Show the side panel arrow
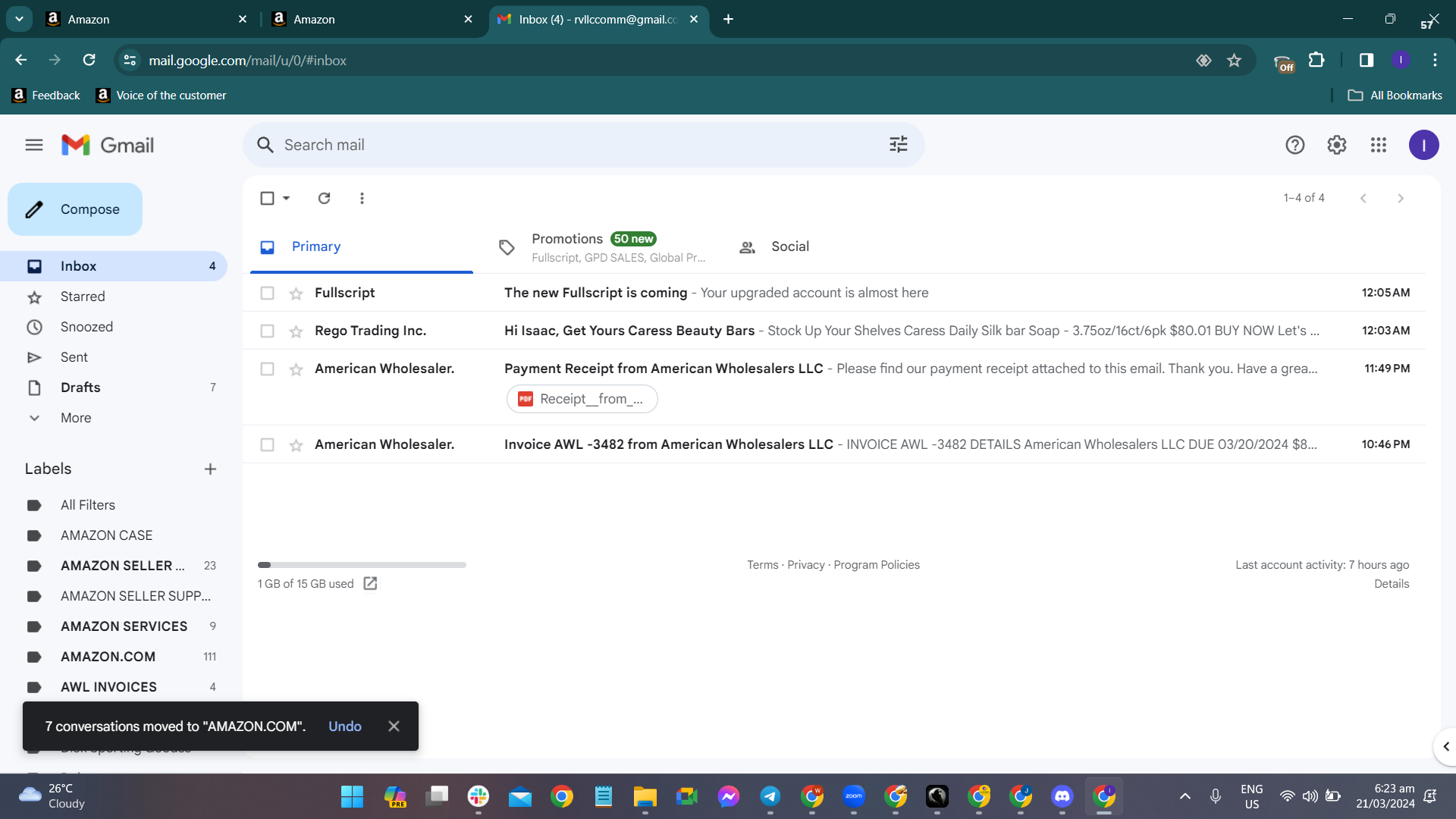1456x819 pixels. pos(1445,747)
